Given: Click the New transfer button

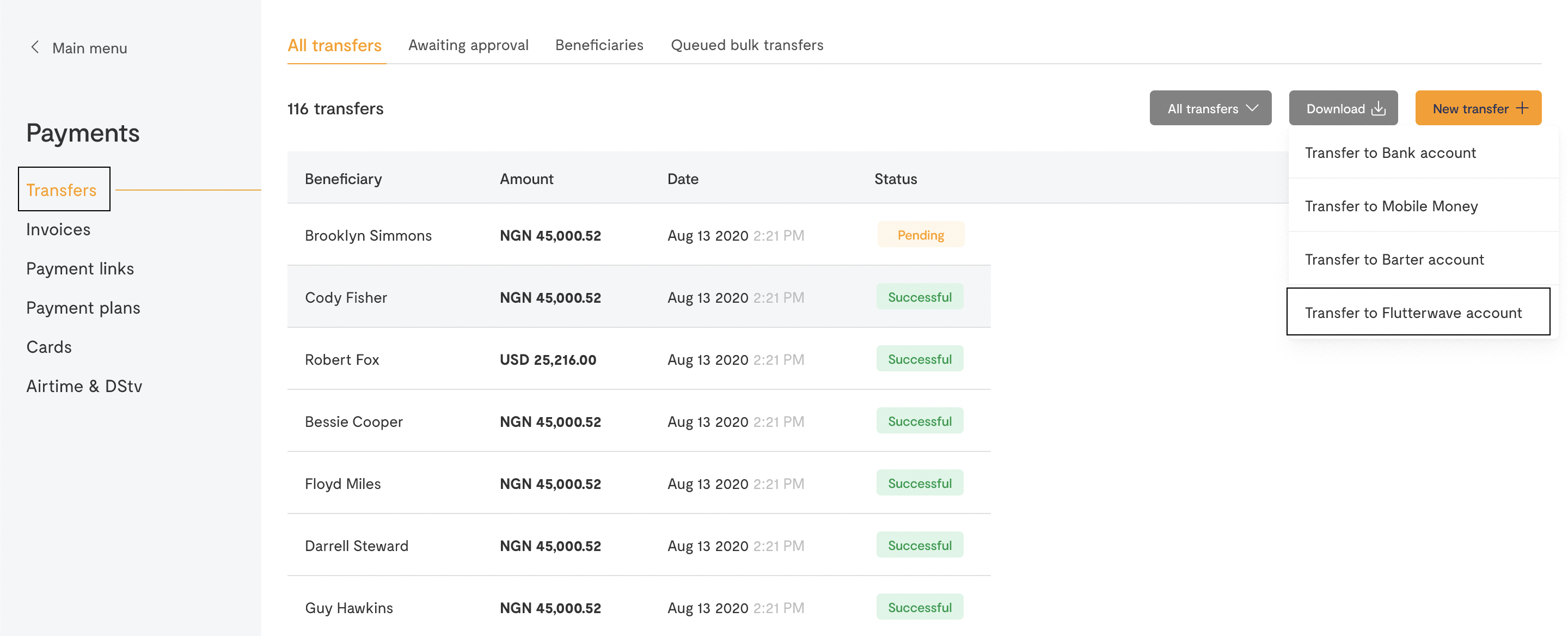Looking at the screenshot, I should (1478, 108).
